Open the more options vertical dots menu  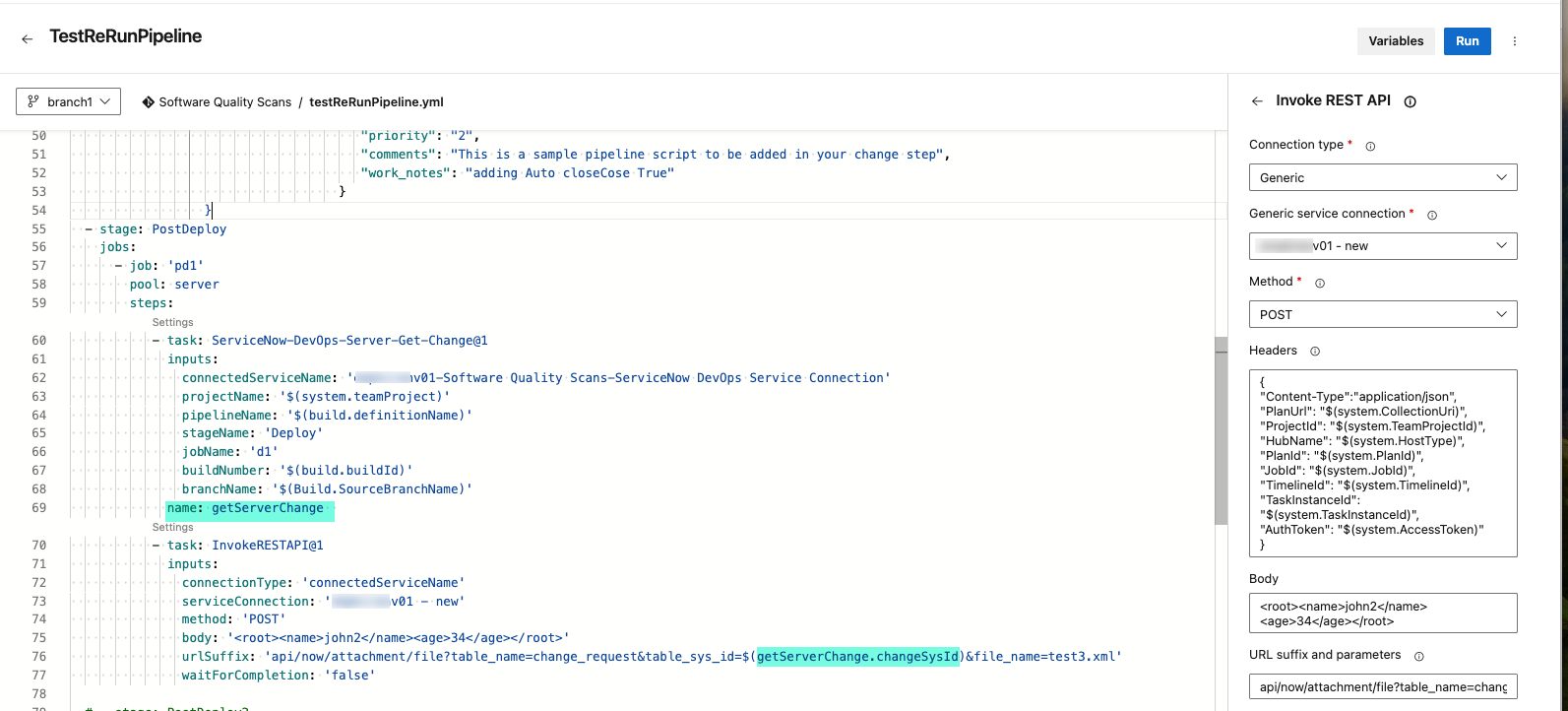(1515, 41)
